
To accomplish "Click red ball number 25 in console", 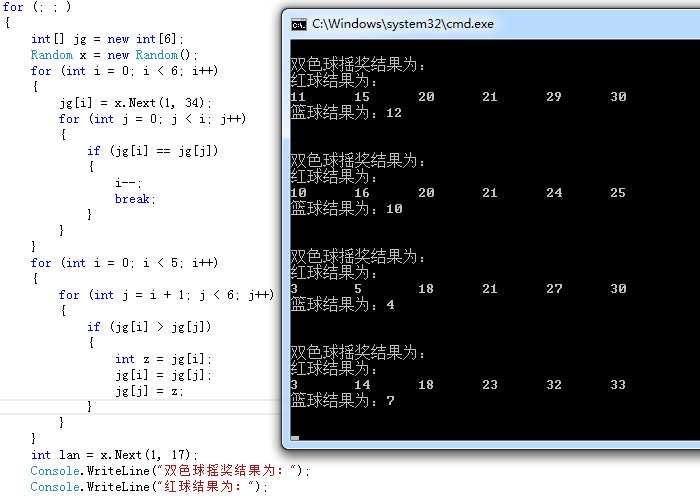I will coord(618,193).
